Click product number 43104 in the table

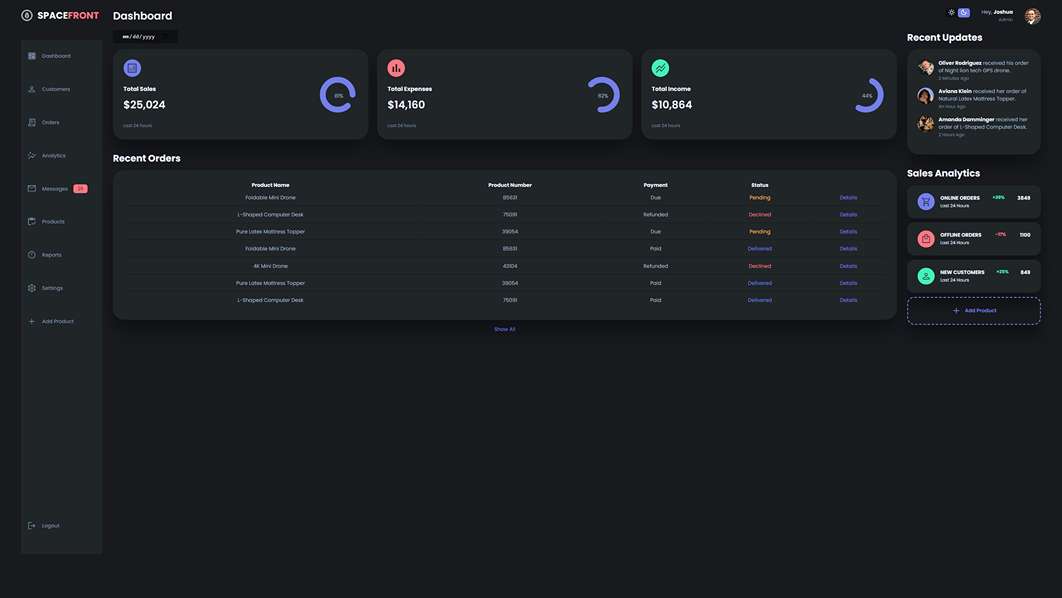[510, 266]
